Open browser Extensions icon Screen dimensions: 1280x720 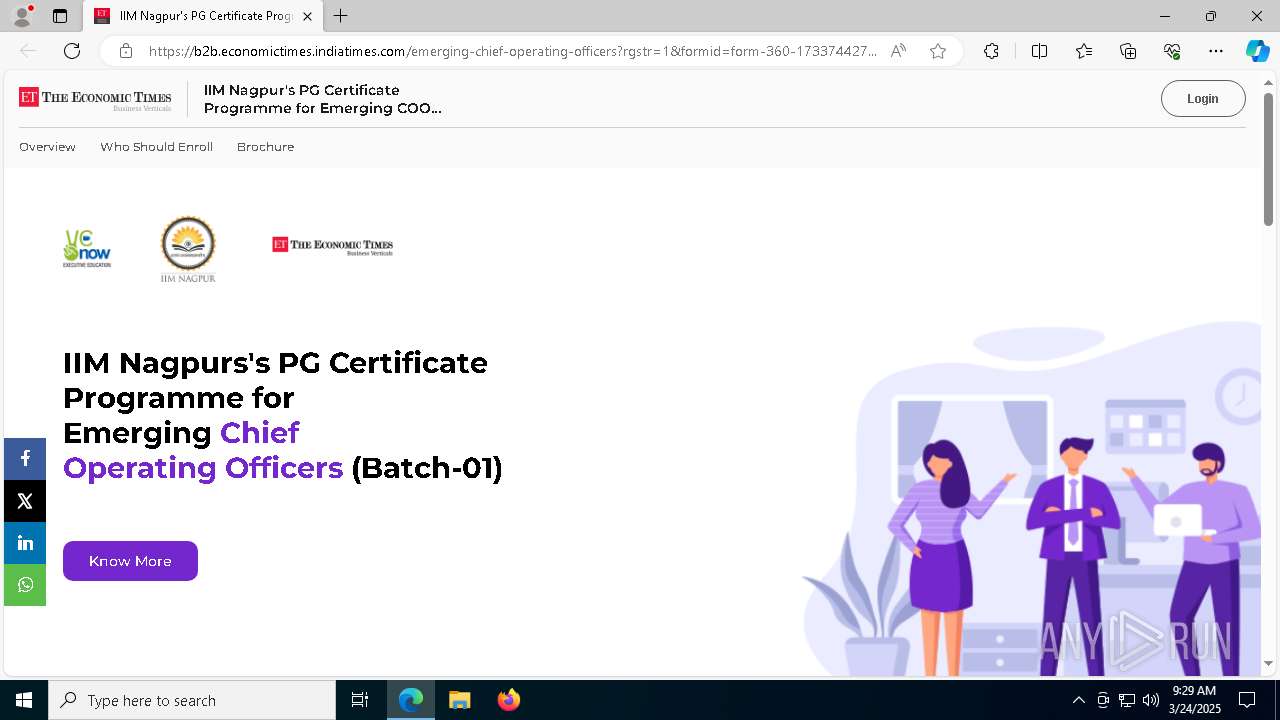[x=991, y=51]
